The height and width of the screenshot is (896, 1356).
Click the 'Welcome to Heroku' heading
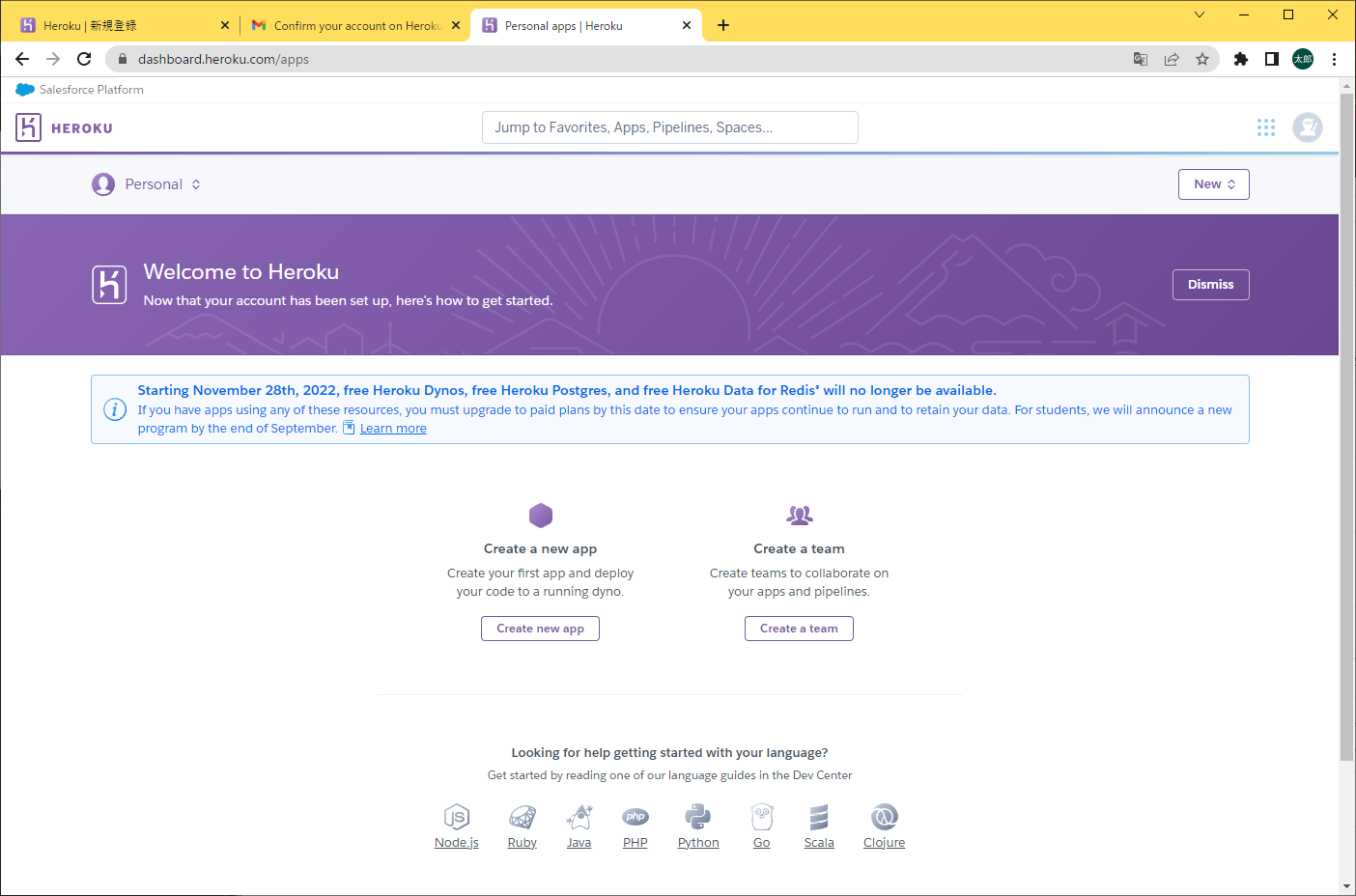click(x=241, y=272)
